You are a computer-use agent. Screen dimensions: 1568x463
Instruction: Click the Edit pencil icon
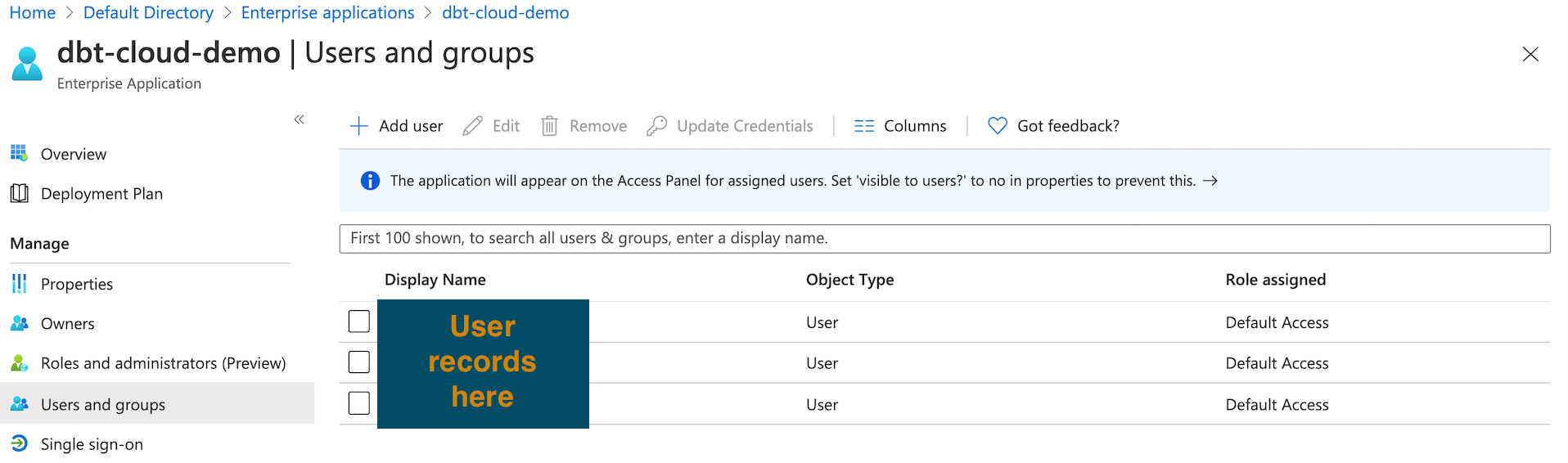pos(472,126)
